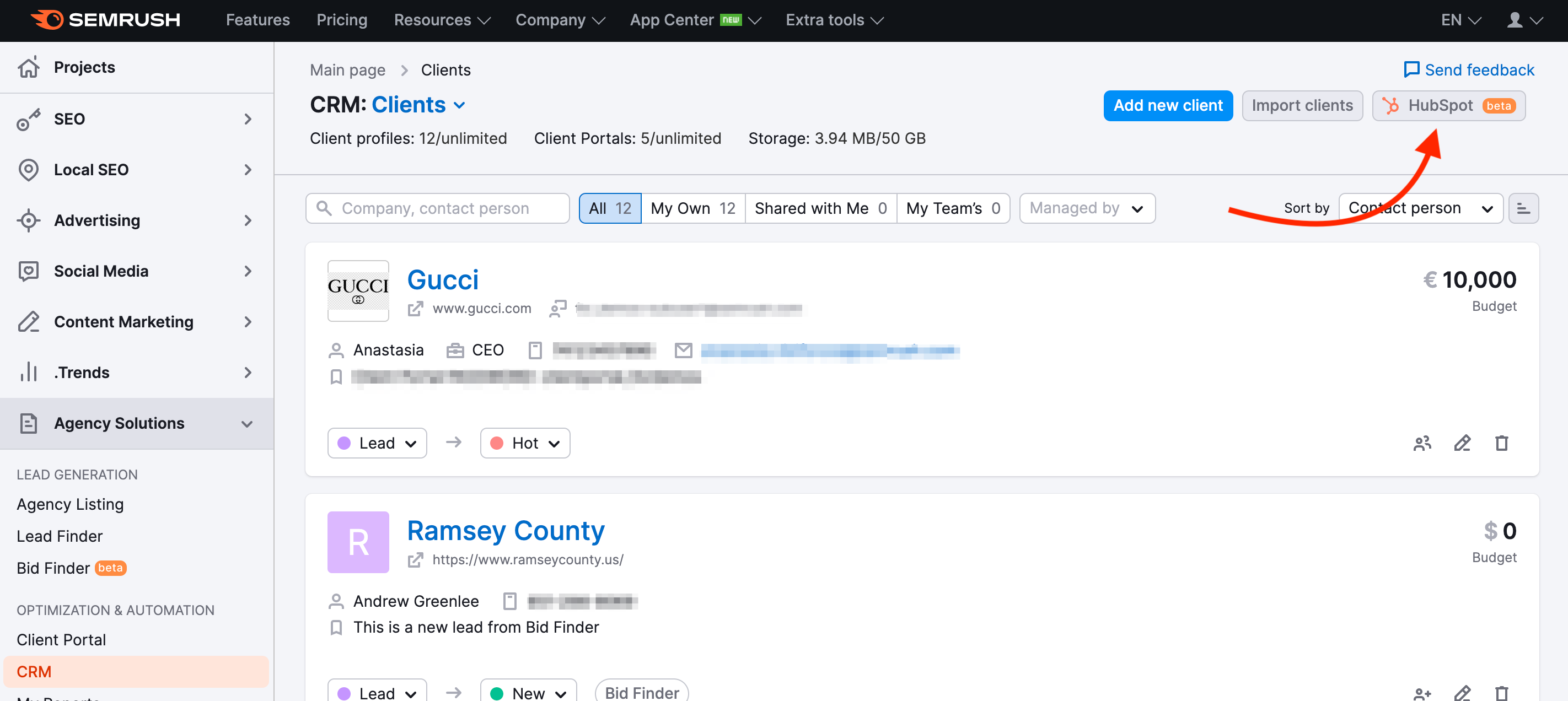The width and height of the screenshot is (1568, 701).
Task: Click the Ramsey County external link icon
Action: pos(416,559)
